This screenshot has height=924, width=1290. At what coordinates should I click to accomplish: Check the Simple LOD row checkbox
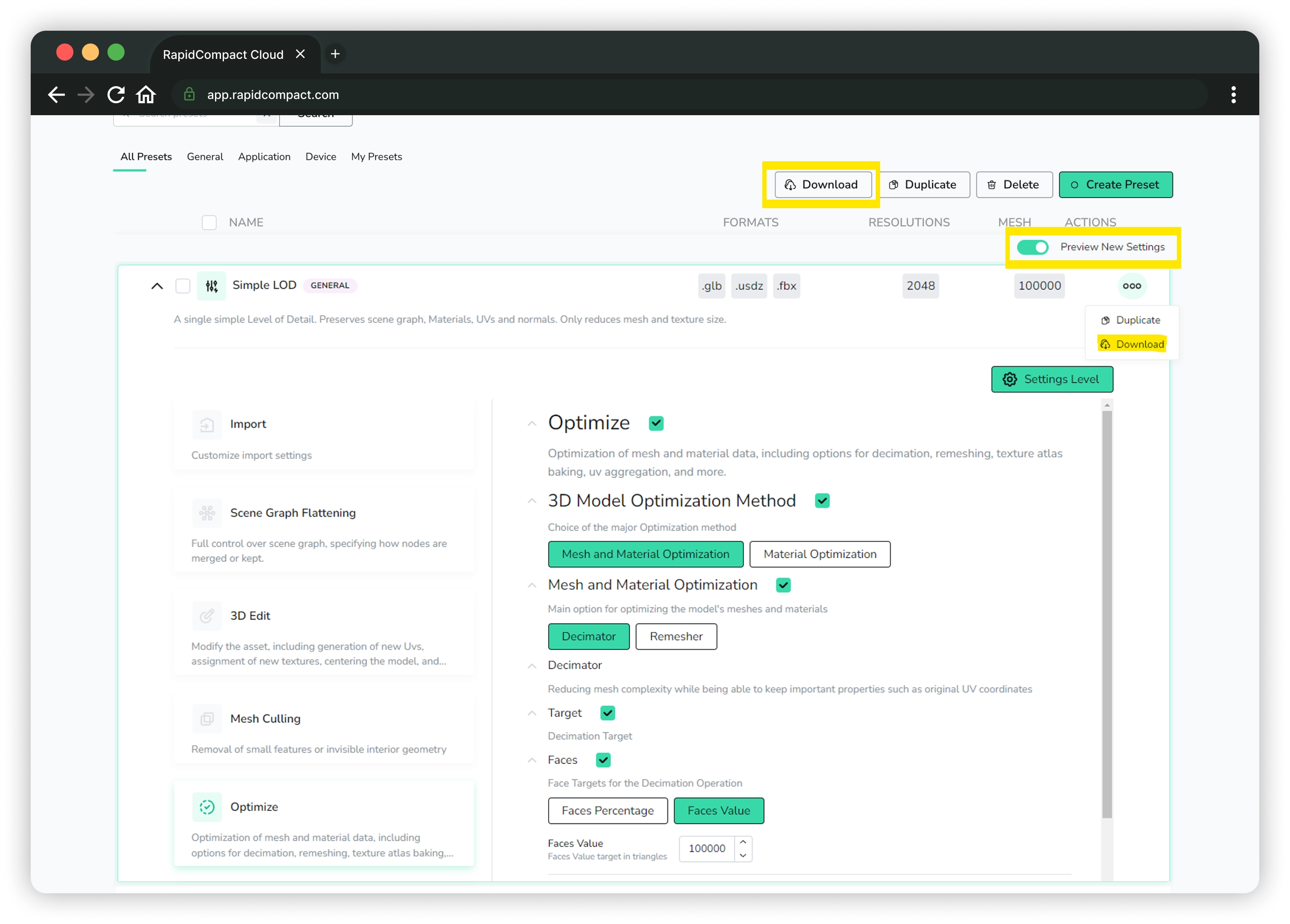[183, 286]
